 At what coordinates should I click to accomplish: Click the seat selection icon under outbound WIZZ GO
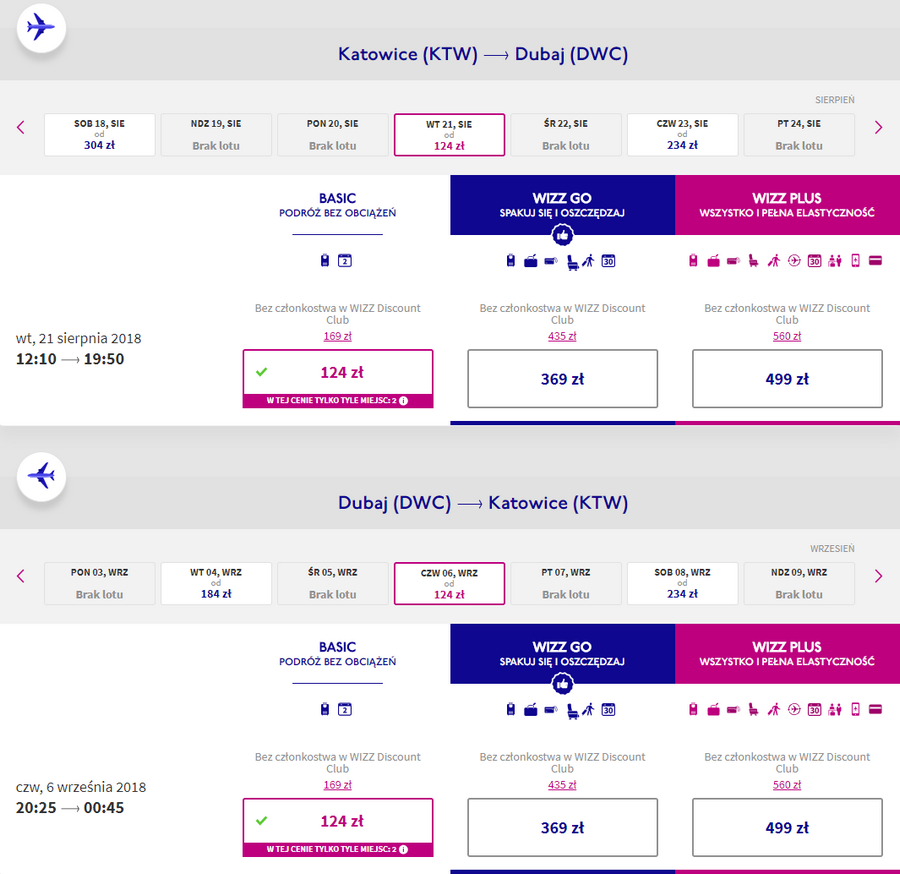pyautogui.click(x=572, y=262)
